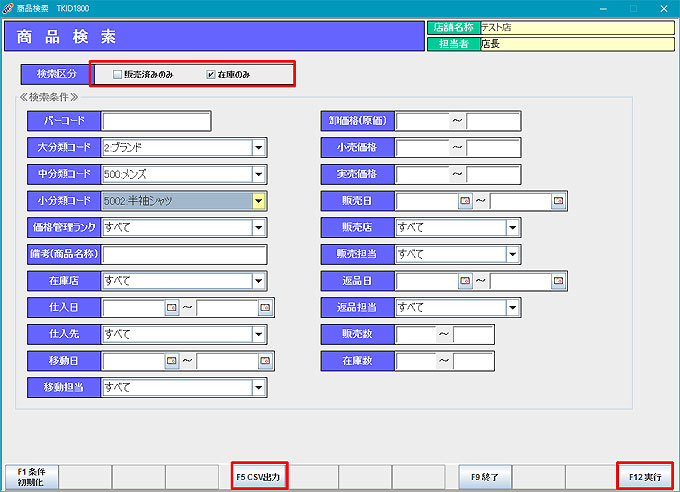This screenshot has height=492, width=680.
Task: Open calendar for 販売日 end date
Action: click(x=558, y=201)
